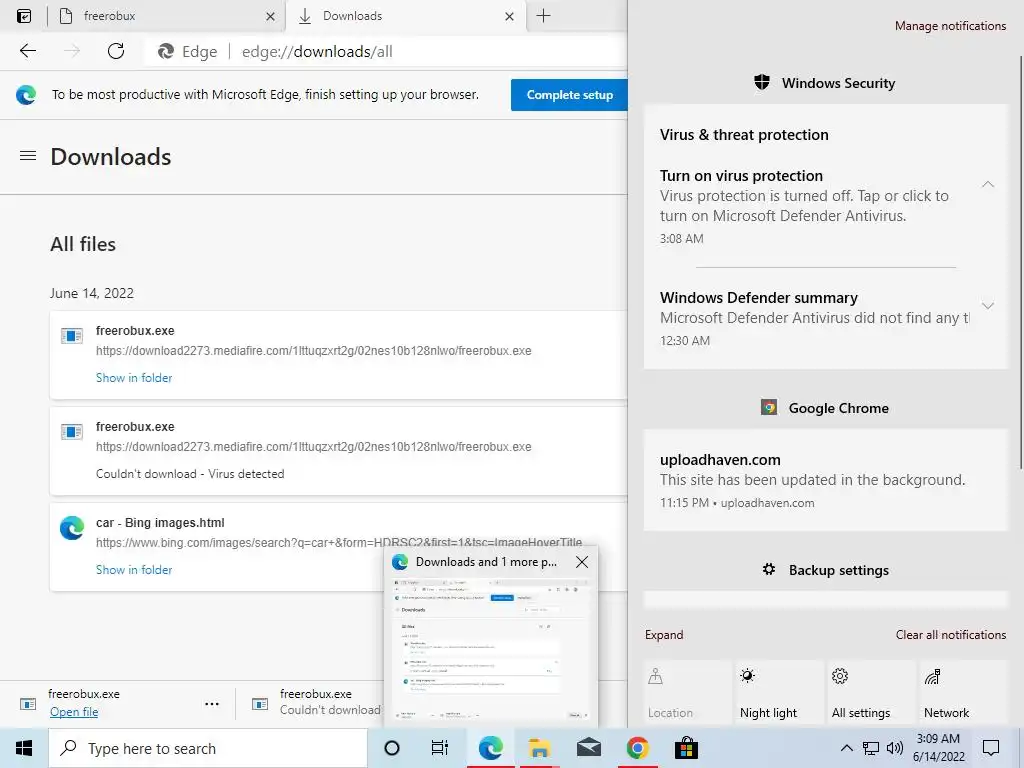Screen dimensions: 1024x768
Task: Switch to the Downloads tab
Action: [406, 16]
